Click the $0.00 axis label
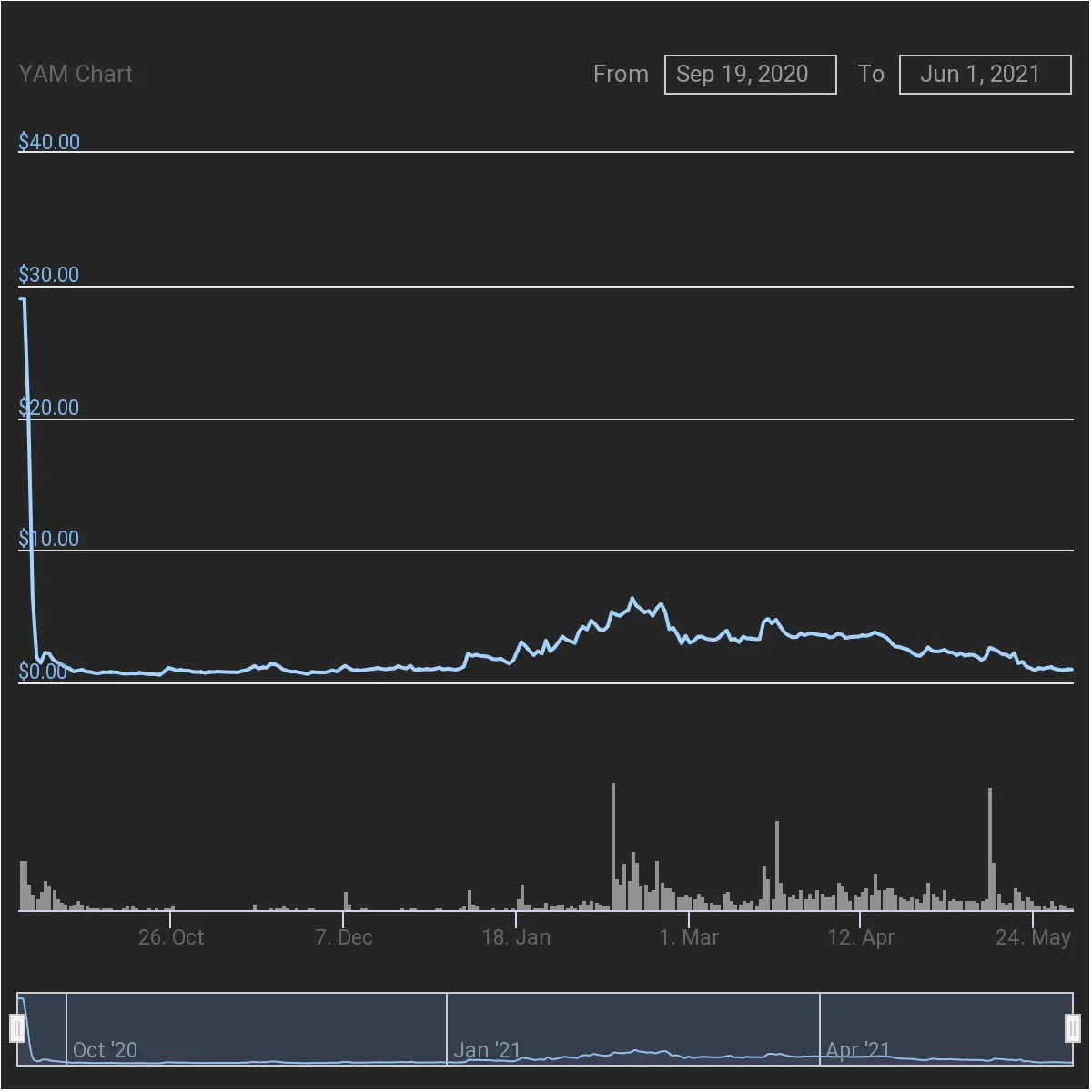The image size is (1092, 1092). click(43, 672)
